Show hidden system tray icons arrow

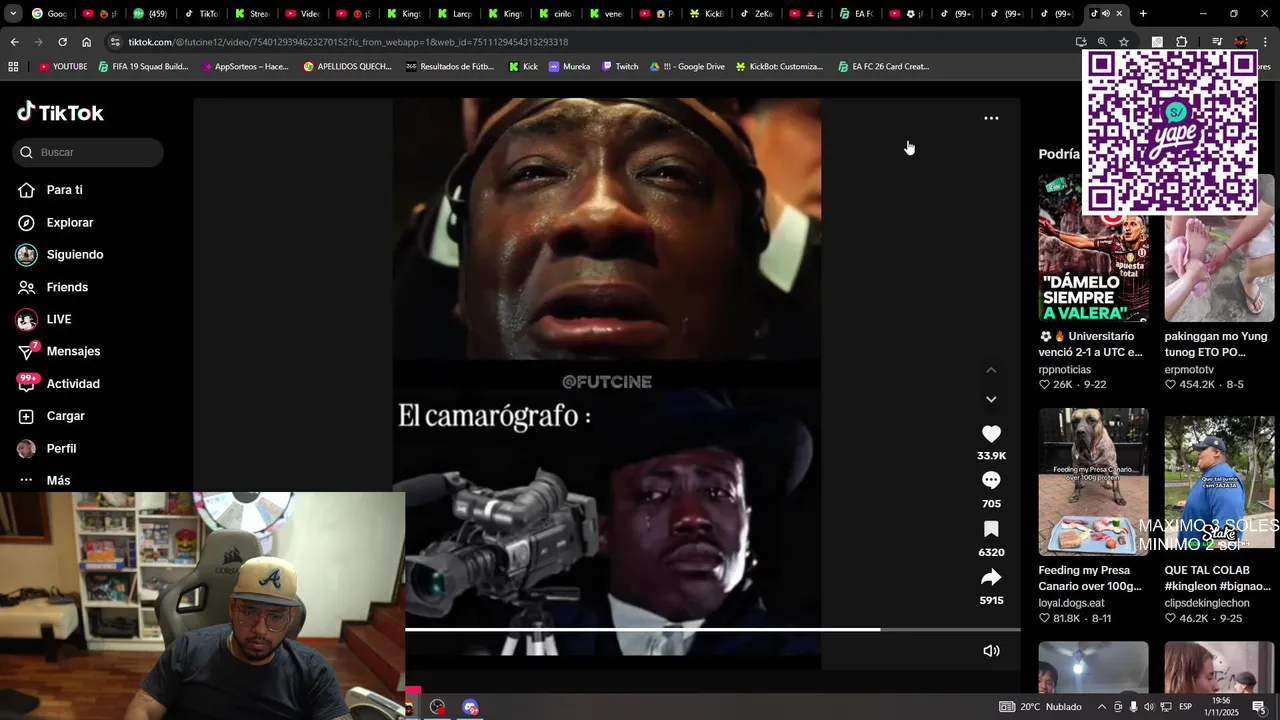coord(1102,707)
